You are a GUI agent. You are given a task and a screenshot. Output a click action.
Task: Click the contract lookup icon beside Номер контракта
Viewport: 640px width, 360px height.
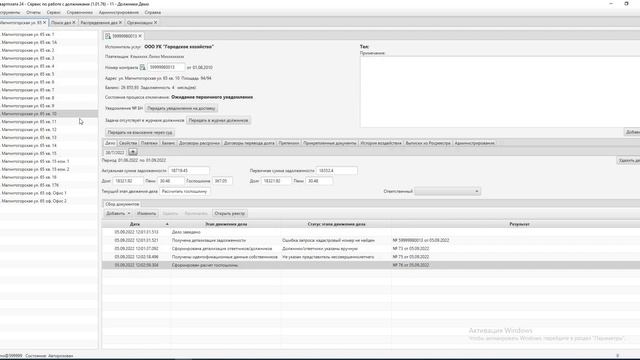(x=142, y=67)
